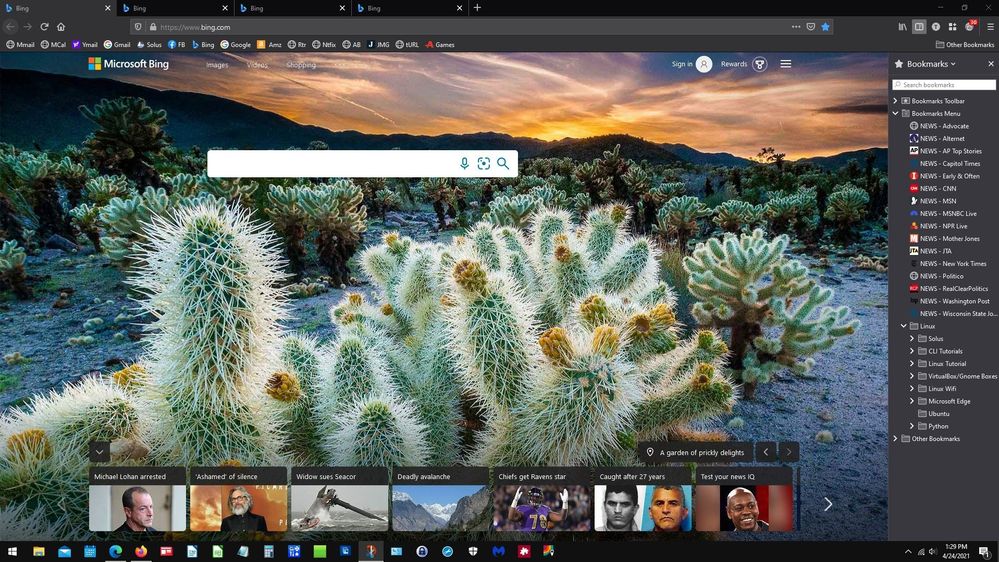Expand the Microsoft Edge folder
The width and height of the screenshot is (999, 562).
coord(912,401)
